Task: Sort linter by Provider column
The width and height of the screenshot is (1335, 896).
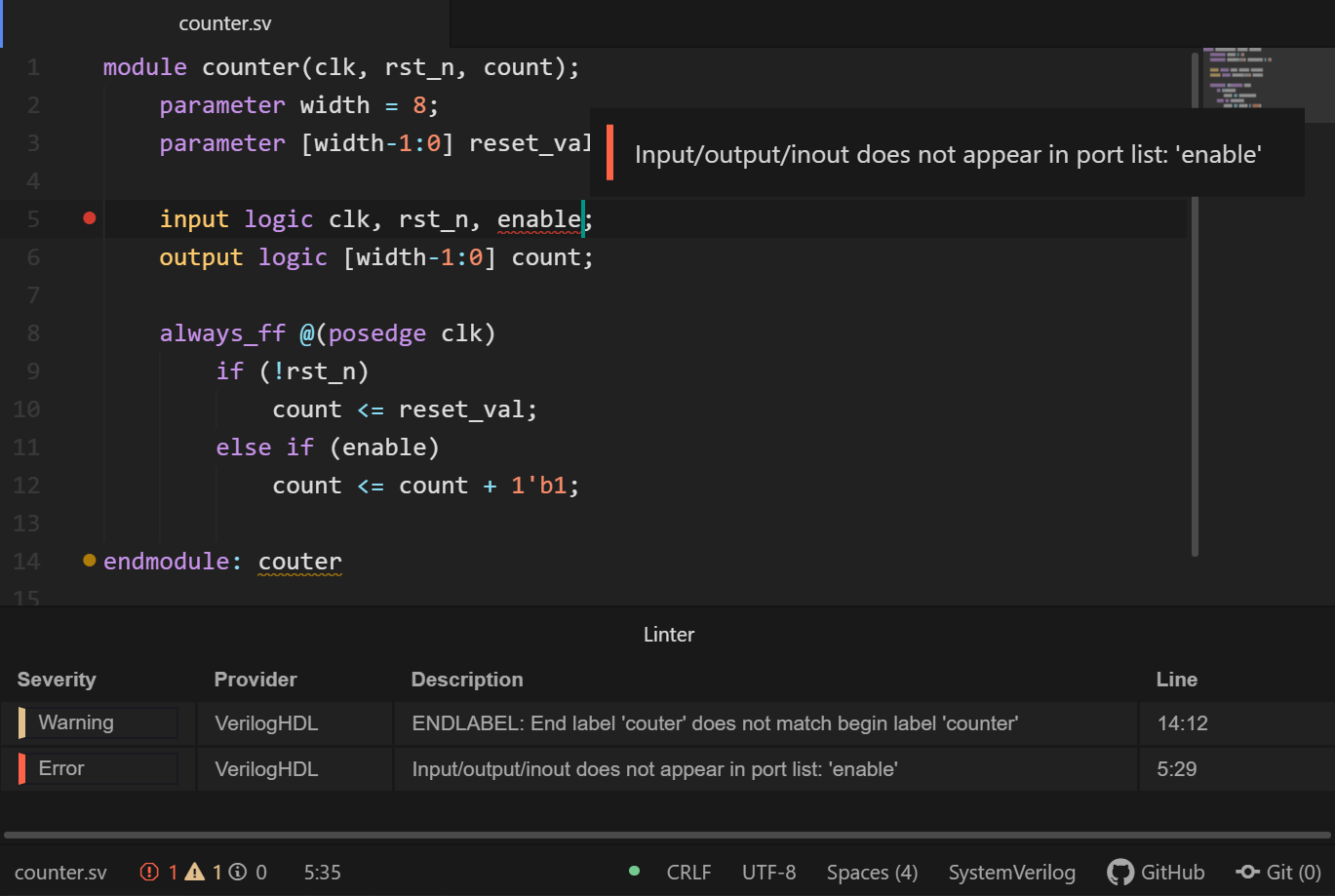Action: 255,680
